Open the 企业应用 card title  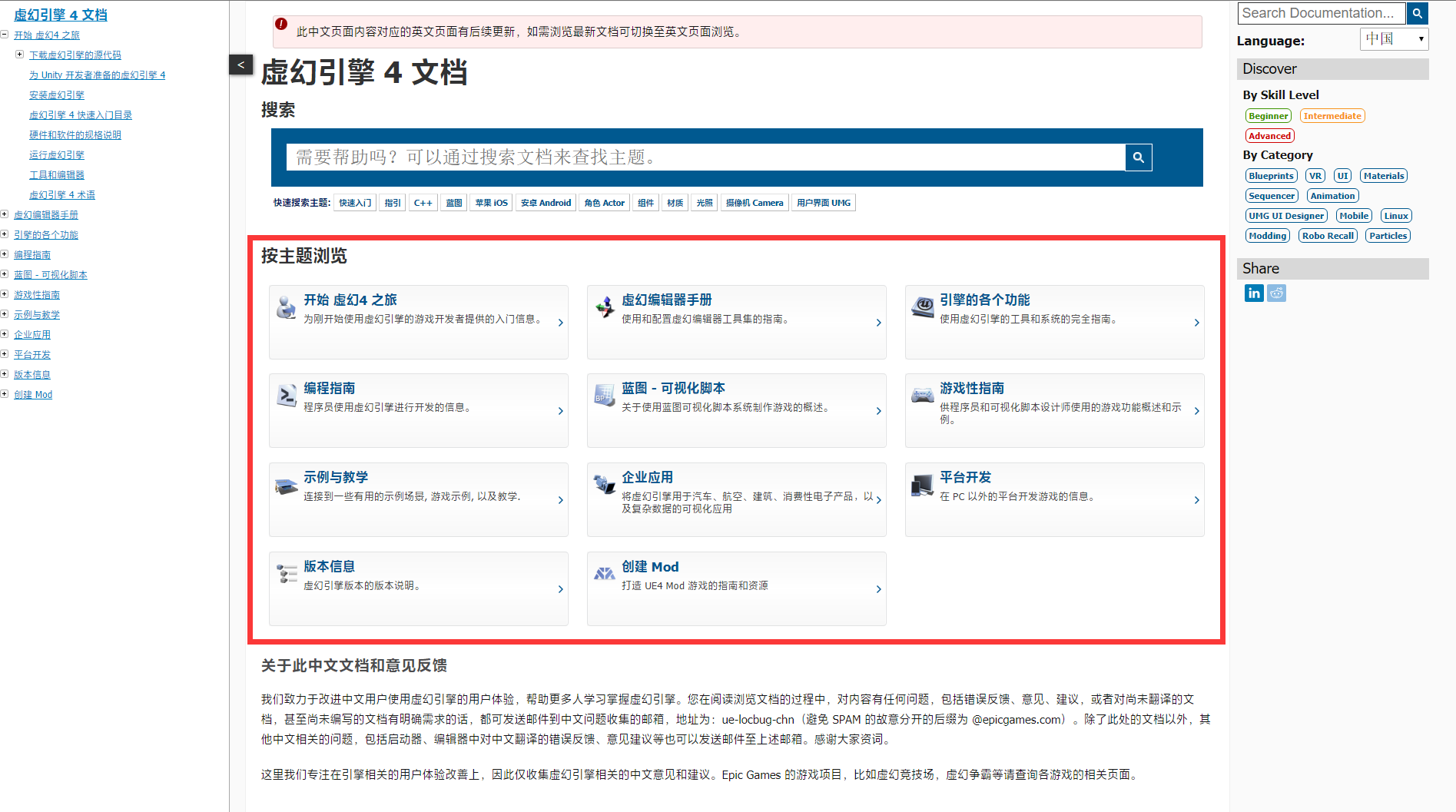coord(648,477)
